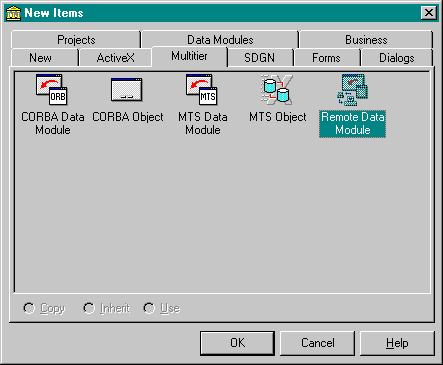Image resolution: width=443 pixels, height=365 pixels.
Task: Select the CORBA Object icon
Action: pos(127,89)
